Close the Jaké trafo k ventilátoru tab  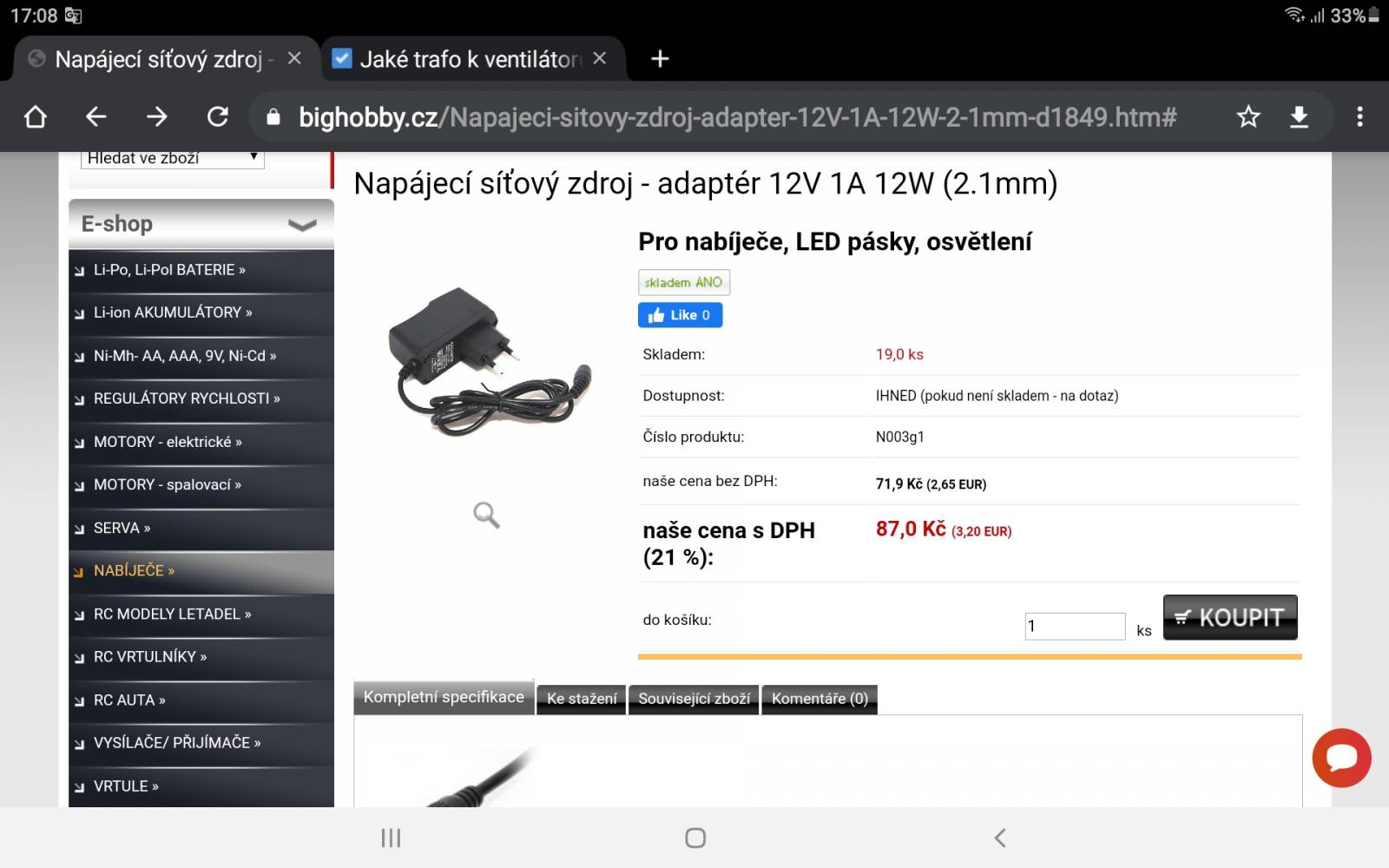pos(599,58)
